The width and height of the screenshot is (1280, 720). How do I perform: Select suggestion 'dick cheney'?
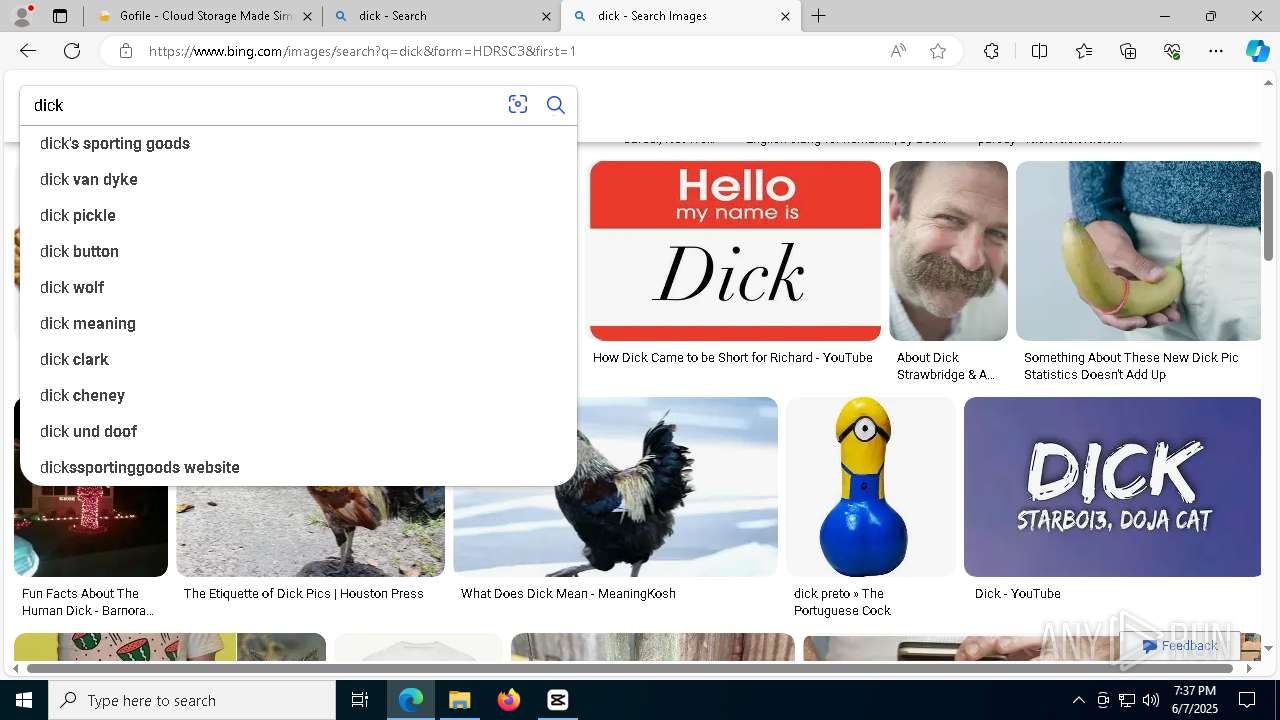298,395
